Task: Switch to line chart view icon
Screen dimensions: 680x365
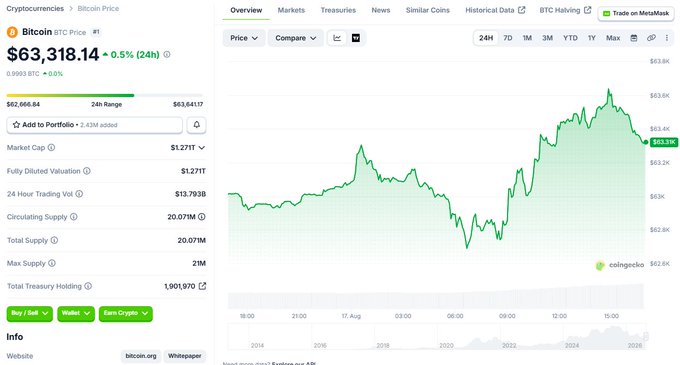Action: click(337, 38)
